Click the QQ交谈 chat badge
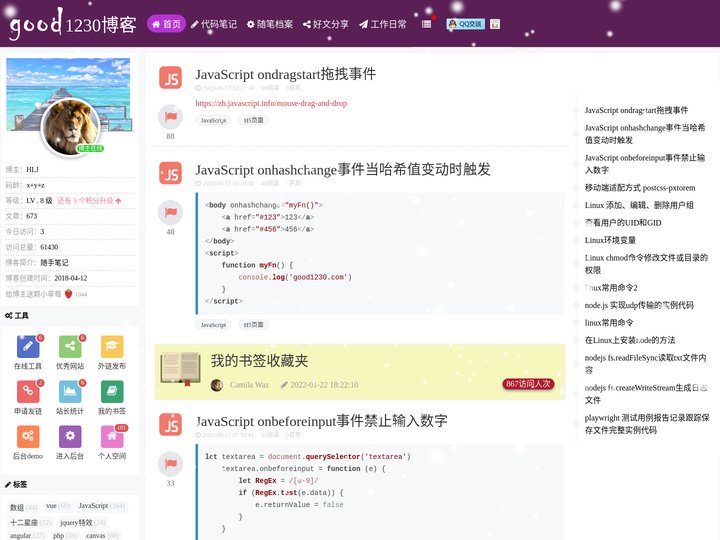Viewport: 720px width, 540px height. [465, 24]
